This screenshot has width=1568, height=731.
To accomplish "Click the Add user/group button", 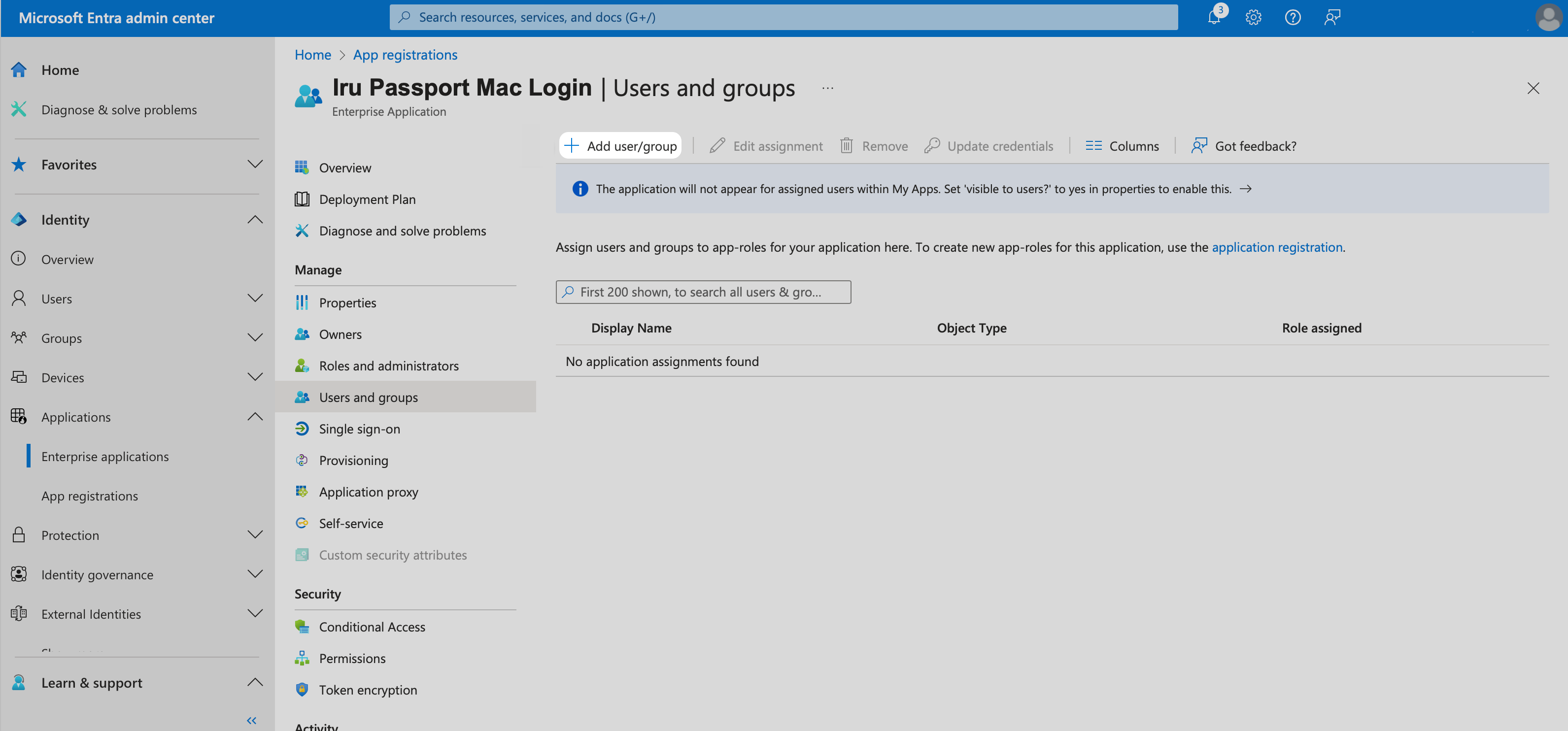I will pyautogui.click(x=619, y=145).
